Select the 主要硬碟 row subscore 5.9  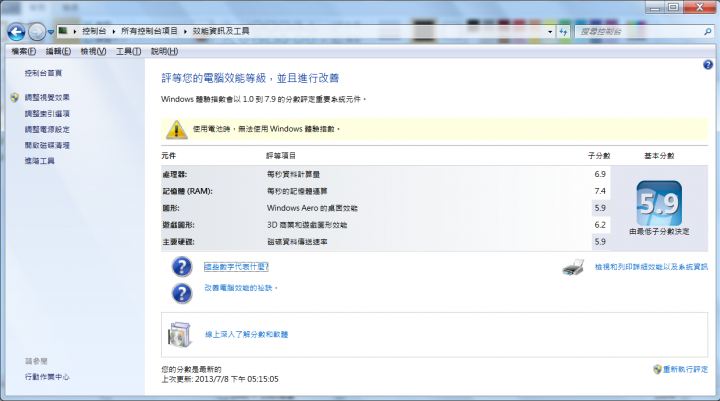tap(600, 242)
